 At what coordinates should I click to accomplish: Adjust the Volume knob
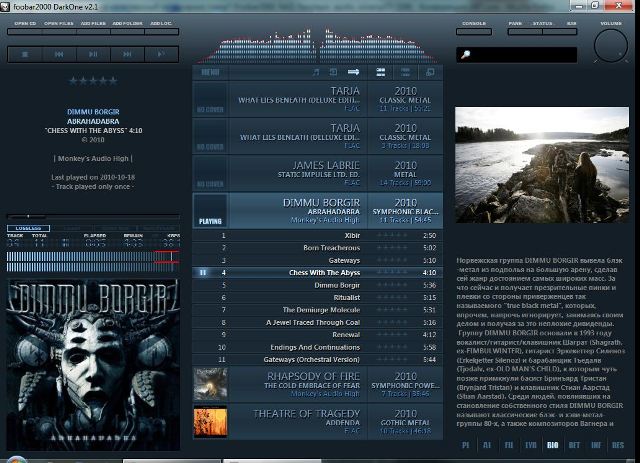tap(611, 46)
